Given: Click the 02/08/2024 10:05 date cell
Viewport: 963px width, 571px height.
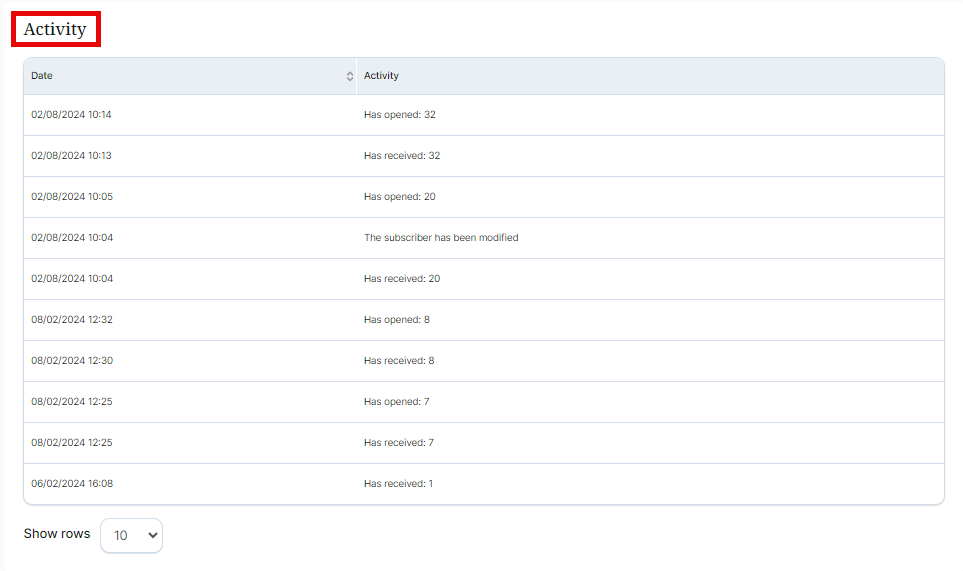Looking at the screenshot, I should pyautogui.click(x=71, y=197).
